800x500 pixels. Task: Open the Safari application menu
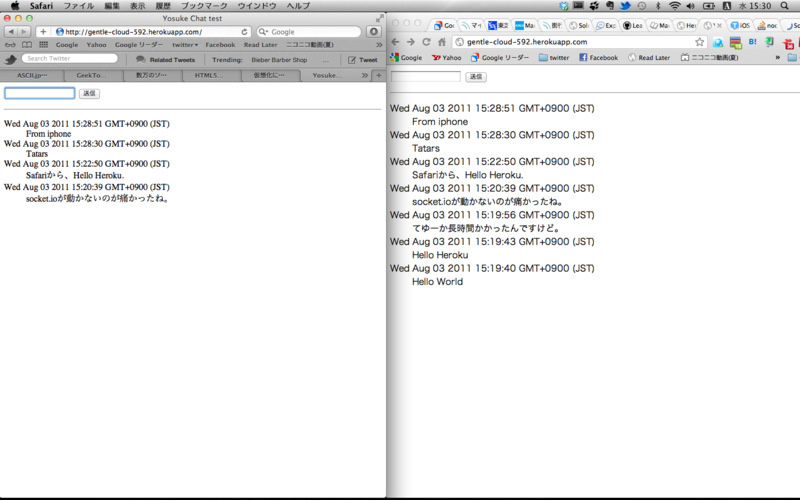click(x=41, y=6)
